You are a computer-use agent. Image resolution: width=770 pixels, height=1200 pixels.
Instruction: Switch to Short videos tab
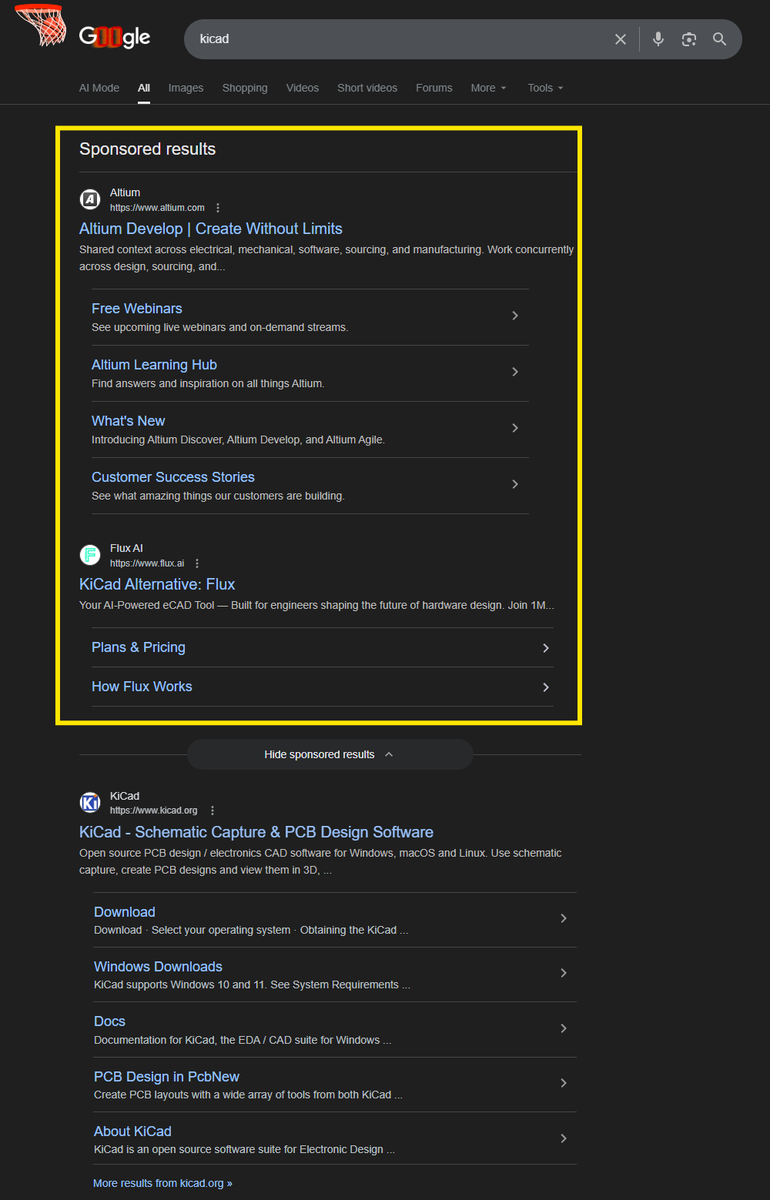click(367, 88)
